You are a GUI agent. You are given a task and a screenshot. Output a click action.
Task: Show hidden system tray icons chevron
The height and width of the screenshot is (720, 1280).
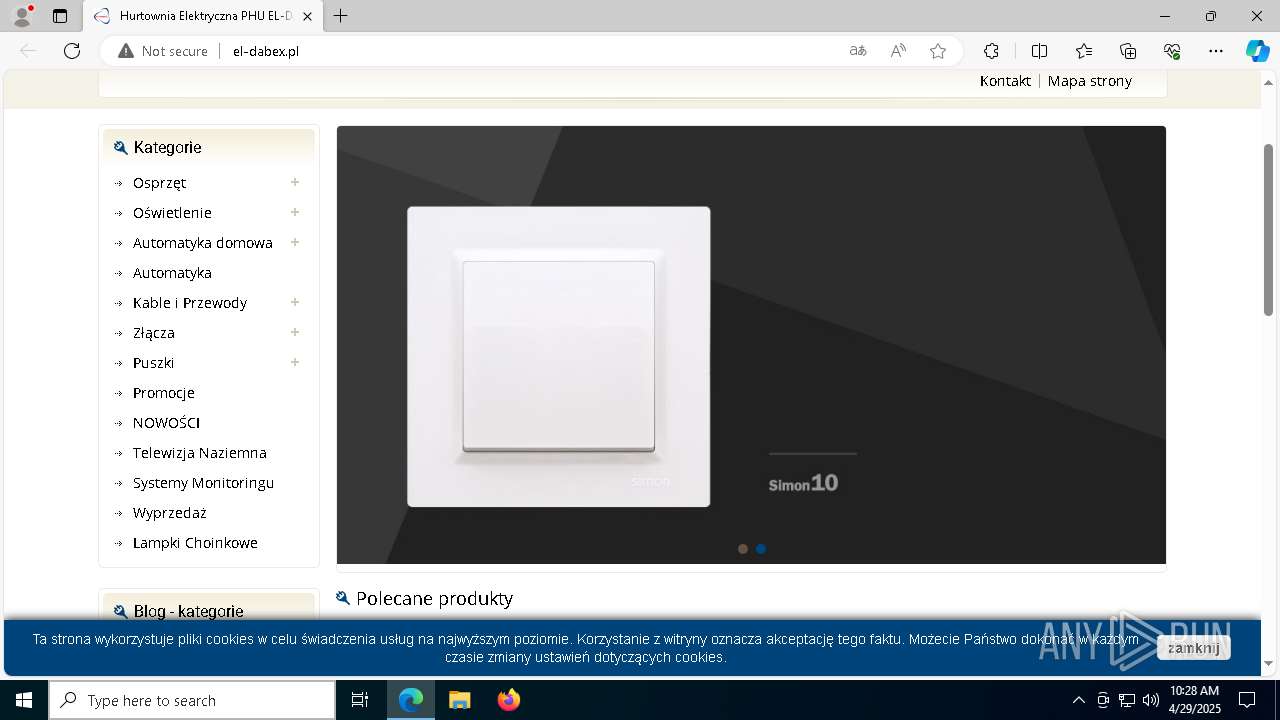tap(1078, 700)
